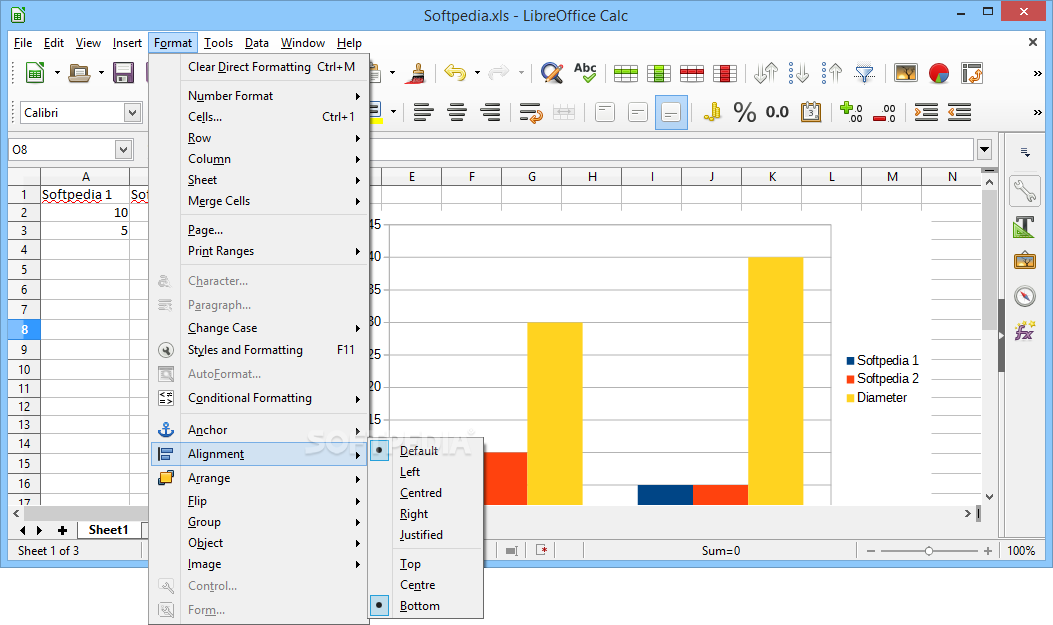Click the Open folder icon
The image size is (1053, 625).
click(x=79, y=73)
